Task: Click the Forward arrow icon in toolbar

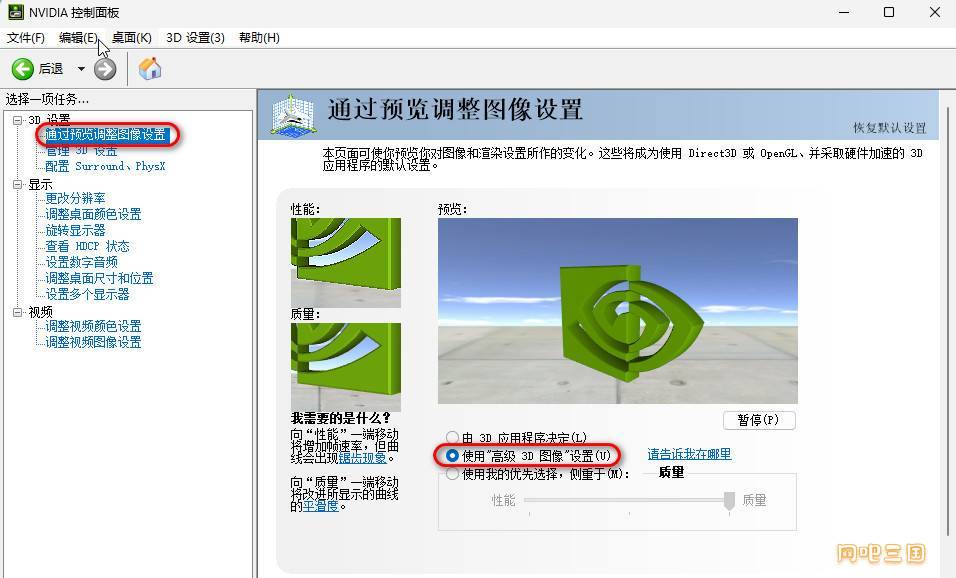Action: click(x=105, y=69)
